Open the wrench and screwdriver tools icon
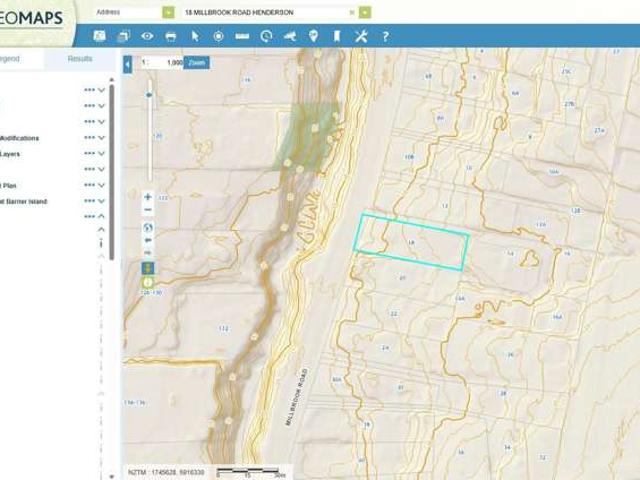This screenshot has width=640, height=480. [x=362, y=37]
